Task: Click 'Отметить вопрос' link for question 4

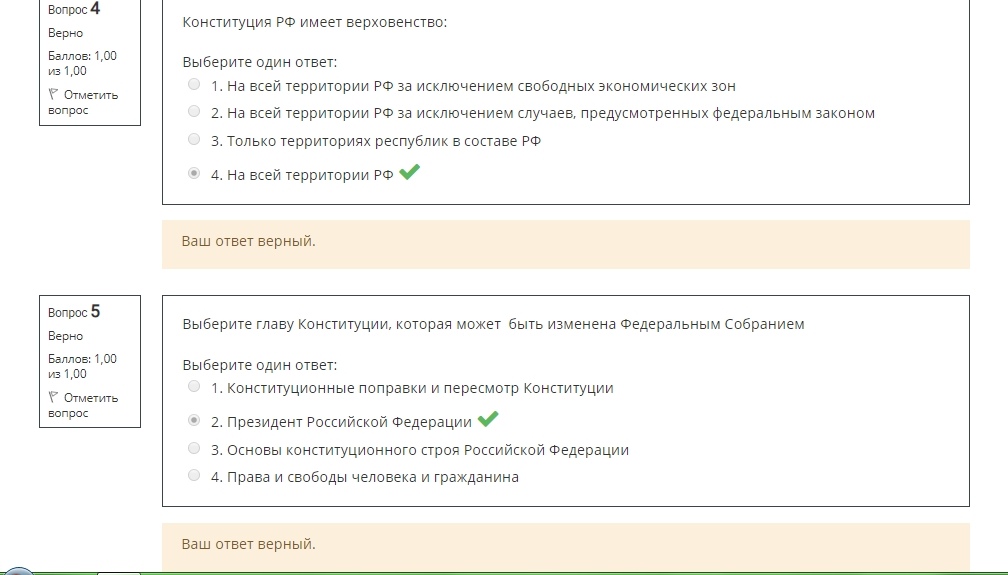Action: point(84,102)
